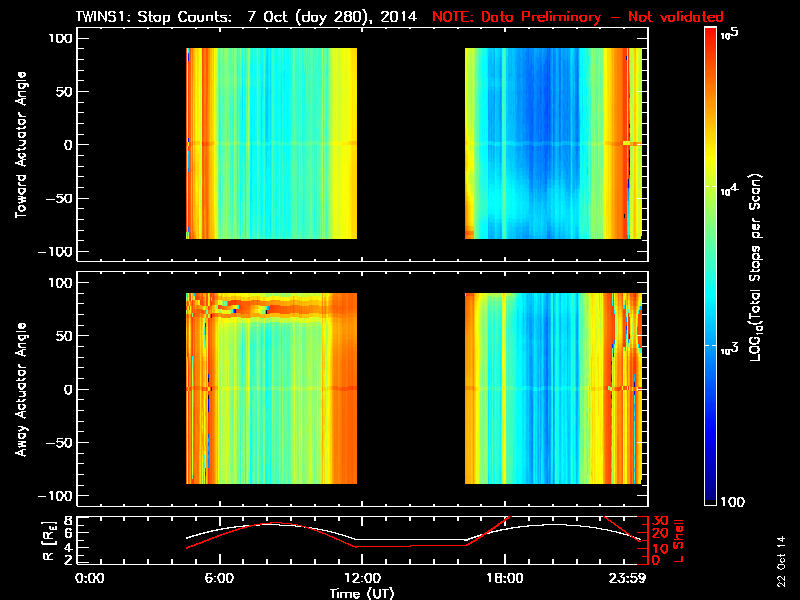Click the vertical rainbow color bar

[x=711, y=268]
